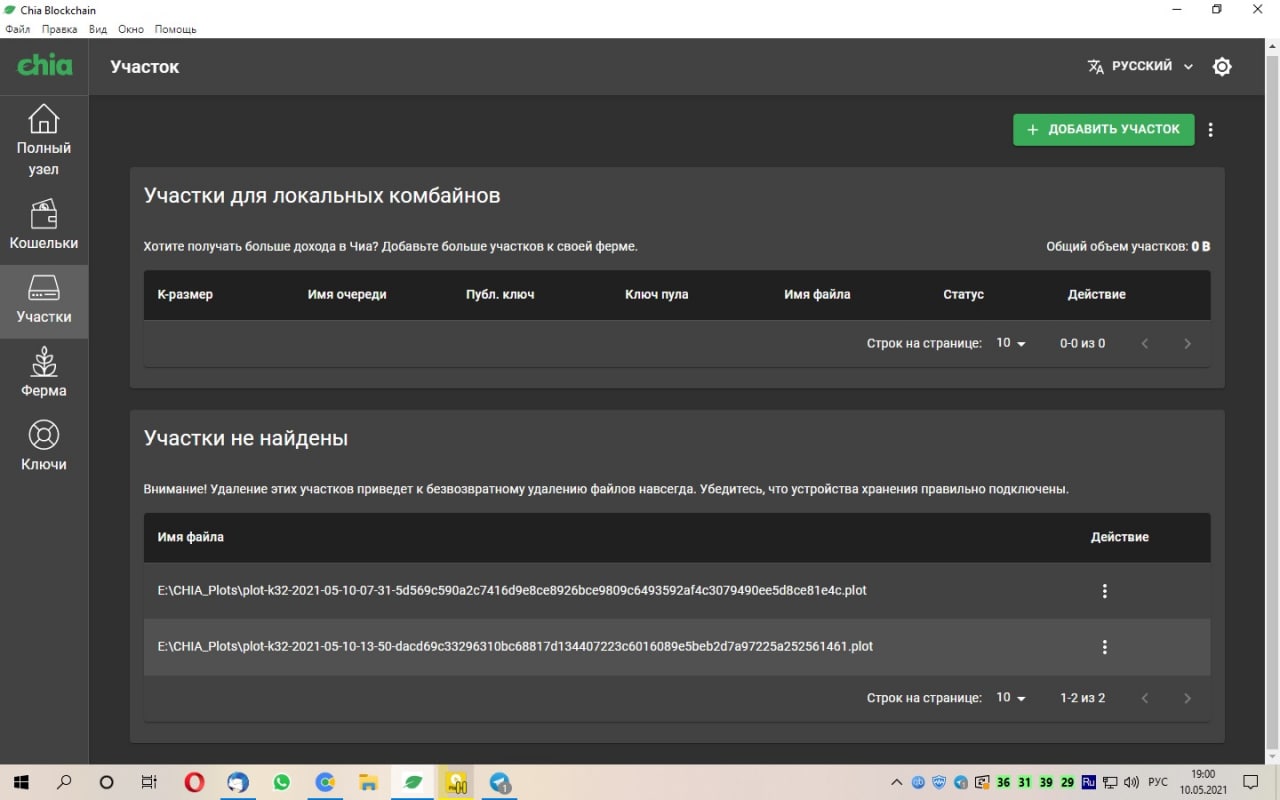Click the file name ending 252561461.plot
Screen dimensions: 1280x800
click(x=515, y=646)
